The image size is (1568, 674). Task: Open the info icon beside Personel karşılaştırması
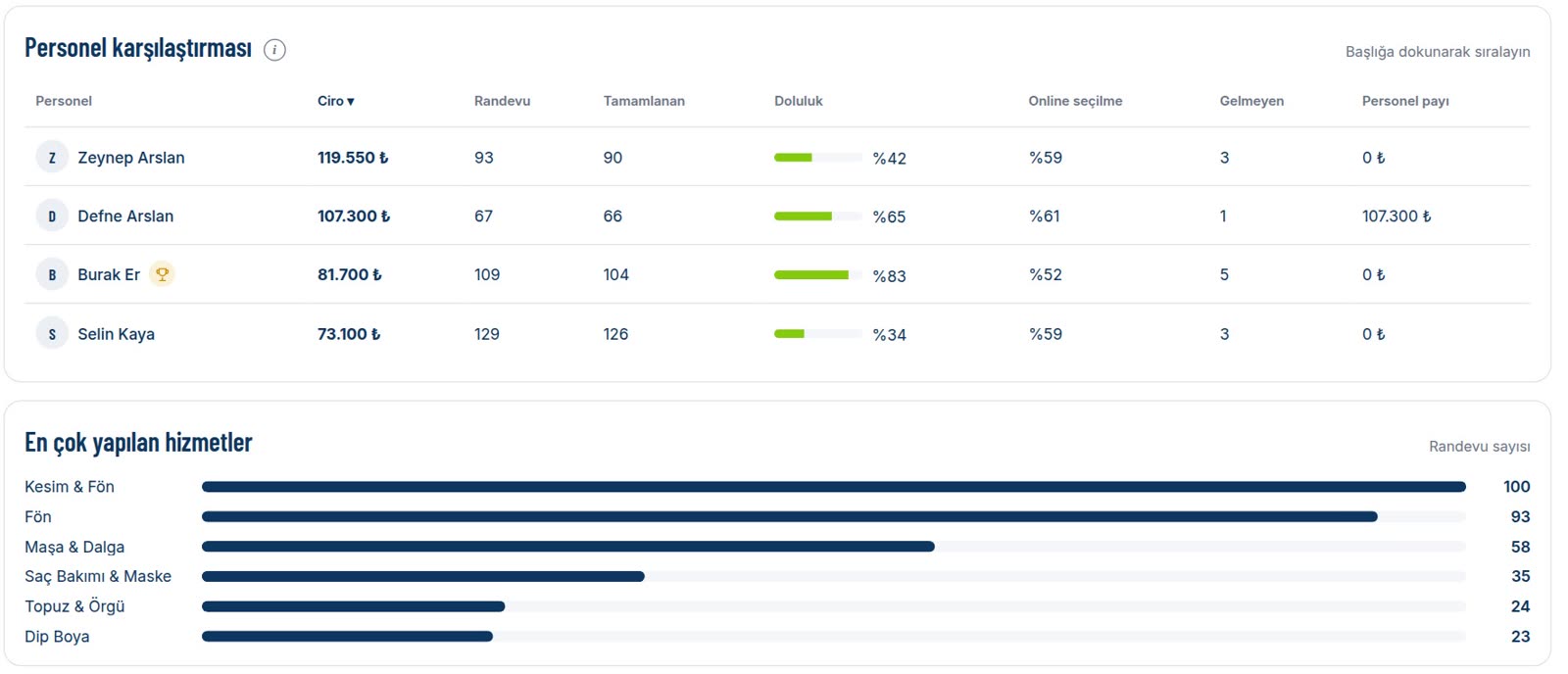[x=274, y=50]
